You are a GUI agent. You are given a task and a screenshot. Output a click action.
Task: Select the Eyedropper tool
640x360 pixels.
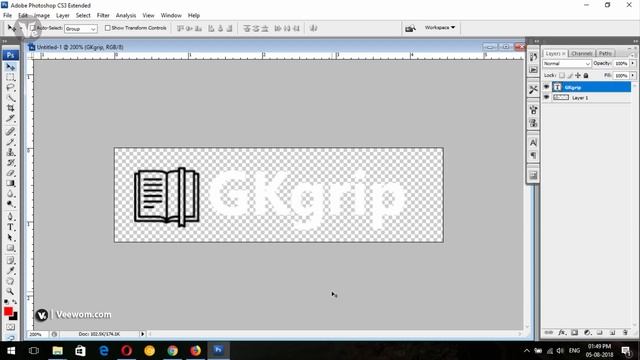(x=11, y=271)
